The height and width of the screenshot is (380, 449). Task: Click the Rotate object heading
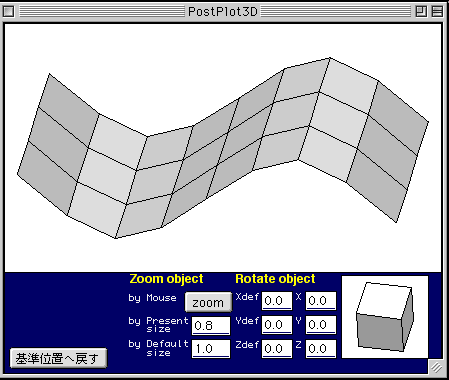pos(275,279)
